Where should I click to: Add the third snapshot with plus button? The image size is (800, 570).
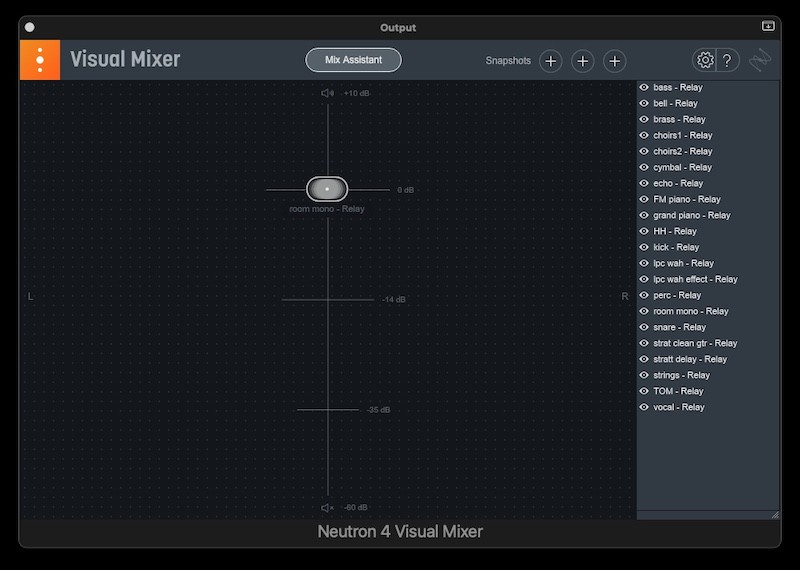[x=615, y=61]
